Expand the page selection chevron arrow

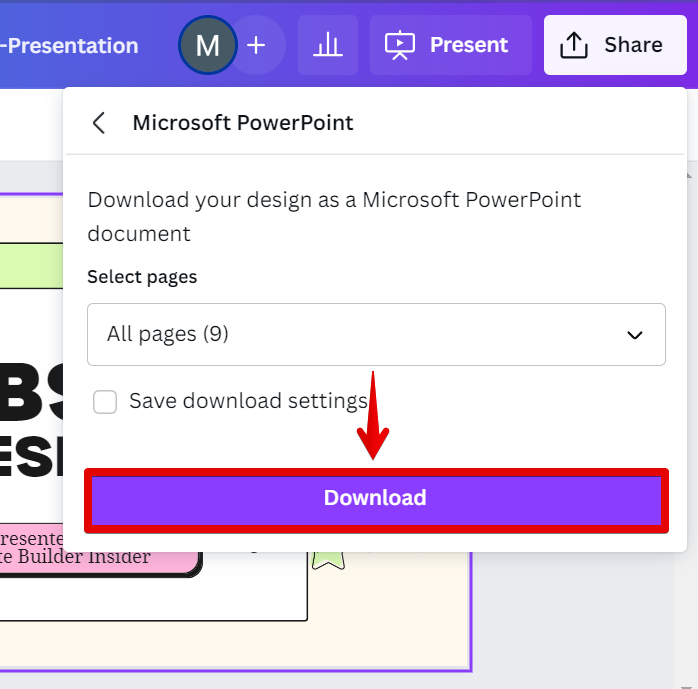tap(634, 335)
